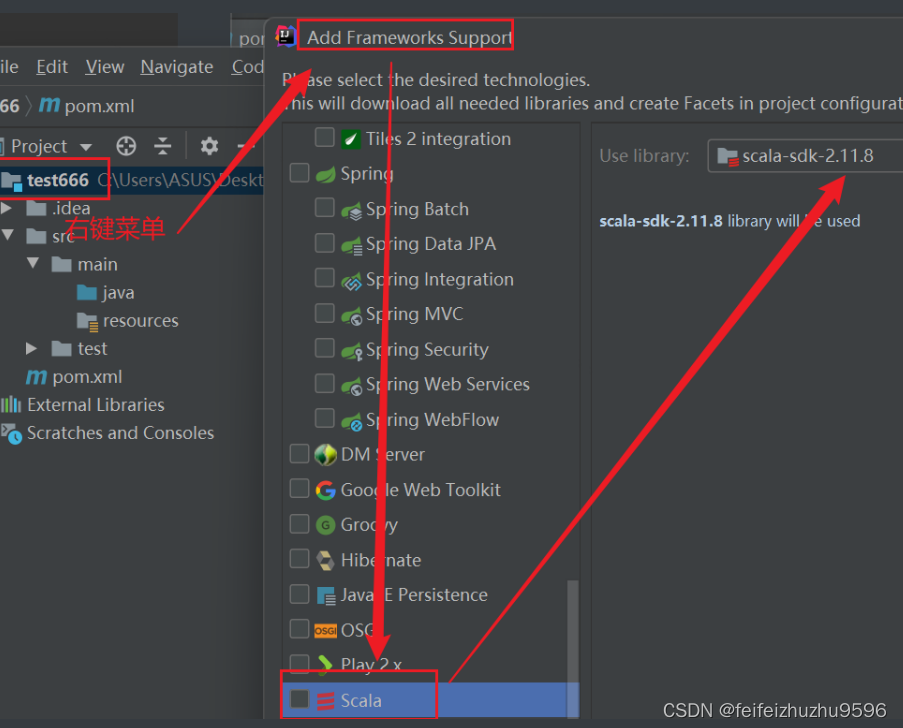Enable the Spring Security checkbox
The width and height of the screenshot is (903, 728).
tap(325, 348)
